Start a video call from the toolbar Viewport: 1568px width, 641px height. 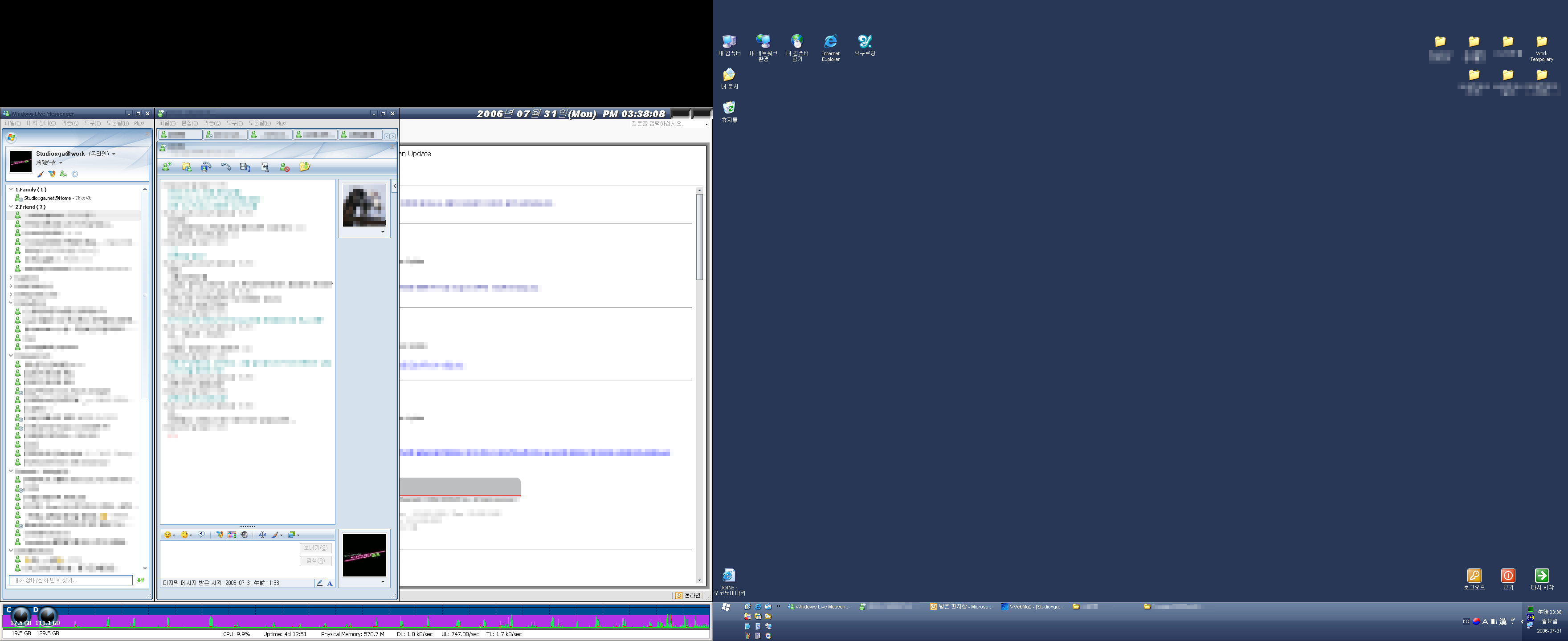(206, 166)
